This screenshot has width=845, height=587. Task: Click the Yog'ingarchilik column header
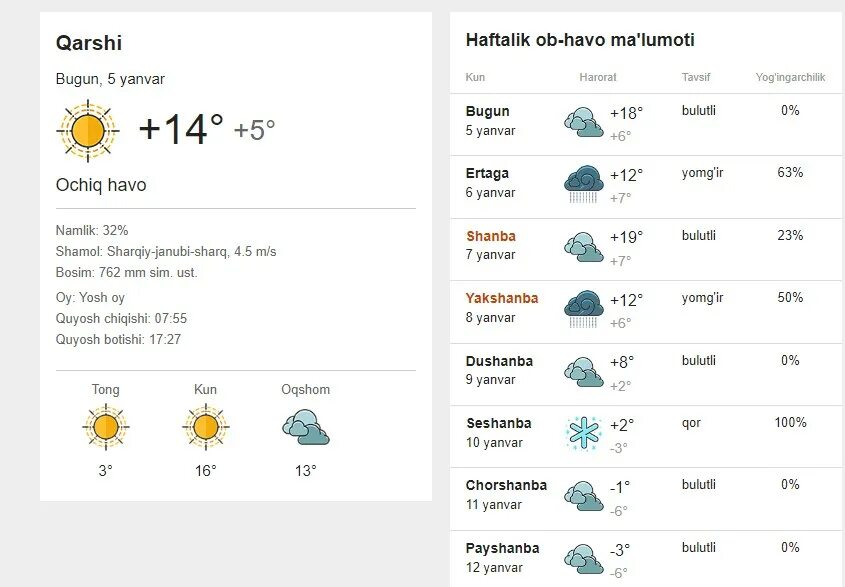click(x=790, y=77)
